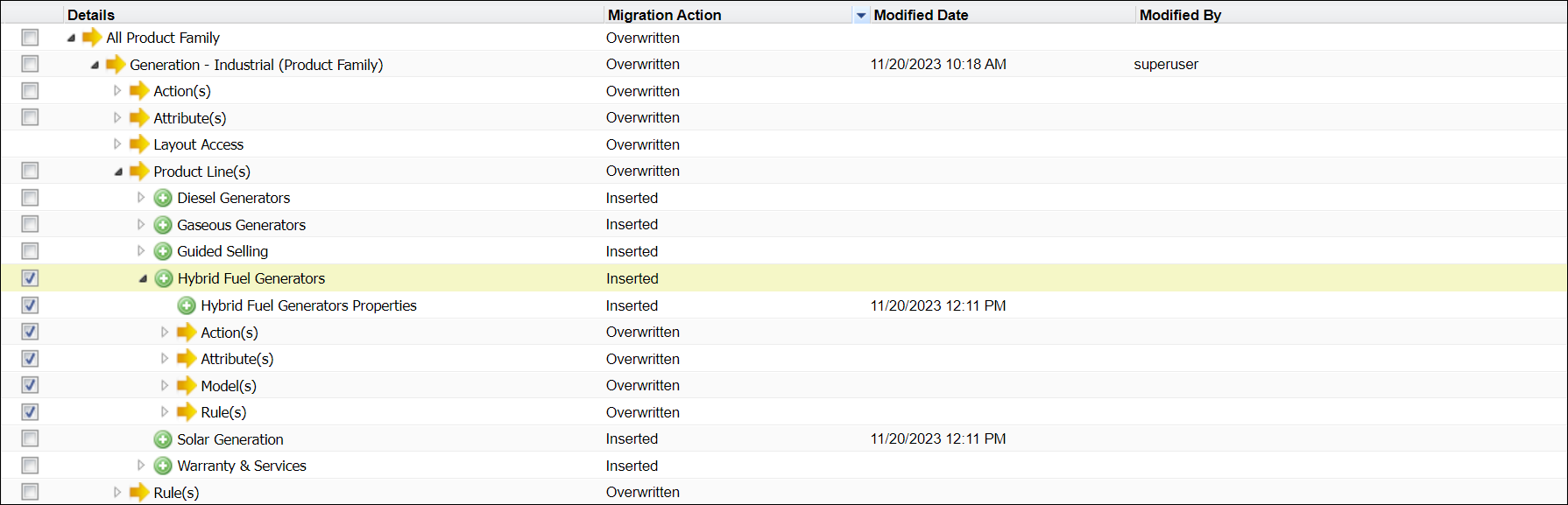This screenshot has width=1568, height=505.
Task: Select the Generation - Industrial (Product Family) item
Action: point(256,65)
